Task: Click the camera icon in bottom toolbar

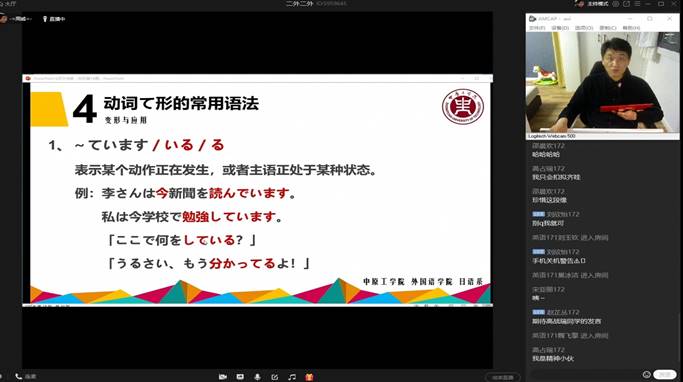Action: point(223,377)
